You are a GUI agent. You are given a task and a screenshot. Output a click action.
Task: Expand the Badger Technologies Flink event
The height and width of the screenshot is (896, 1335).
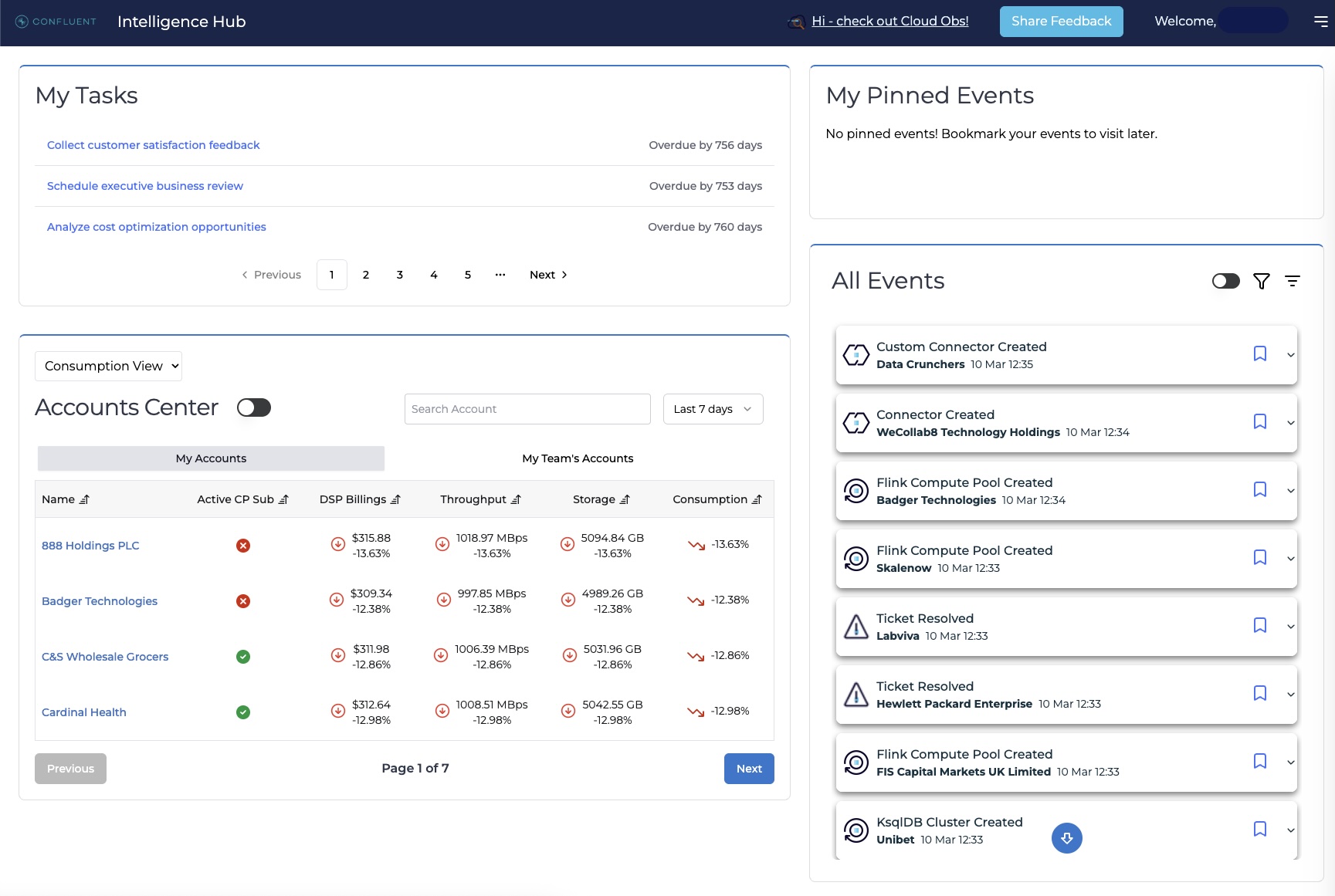(1290, 491)
